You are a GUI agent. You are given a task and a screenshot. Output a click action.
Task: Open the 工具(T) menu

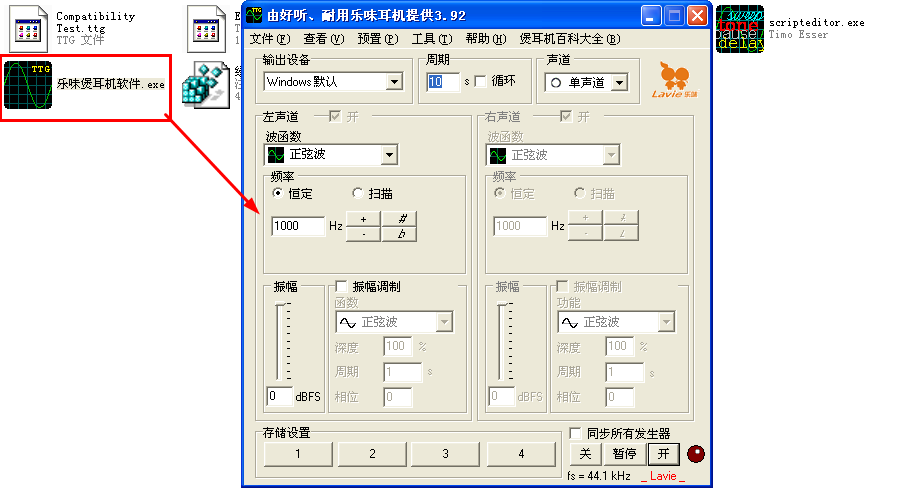coord(432,39)
